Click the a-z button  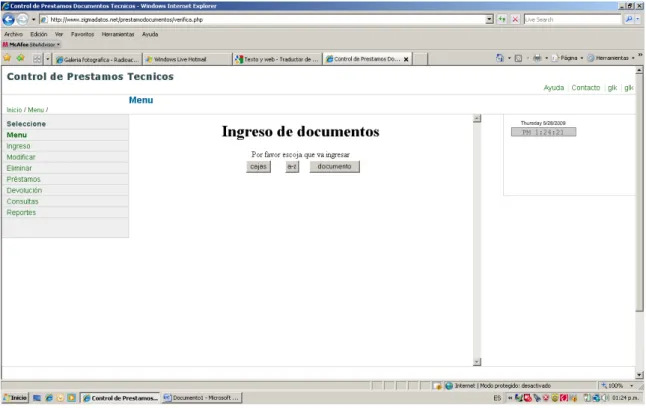click(x=292, y=166)
